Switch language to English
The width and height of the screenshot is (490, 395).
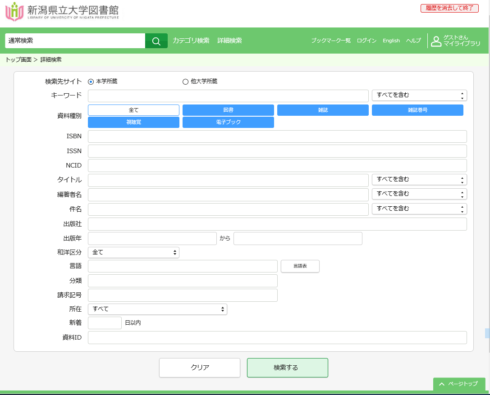[391, 41]
